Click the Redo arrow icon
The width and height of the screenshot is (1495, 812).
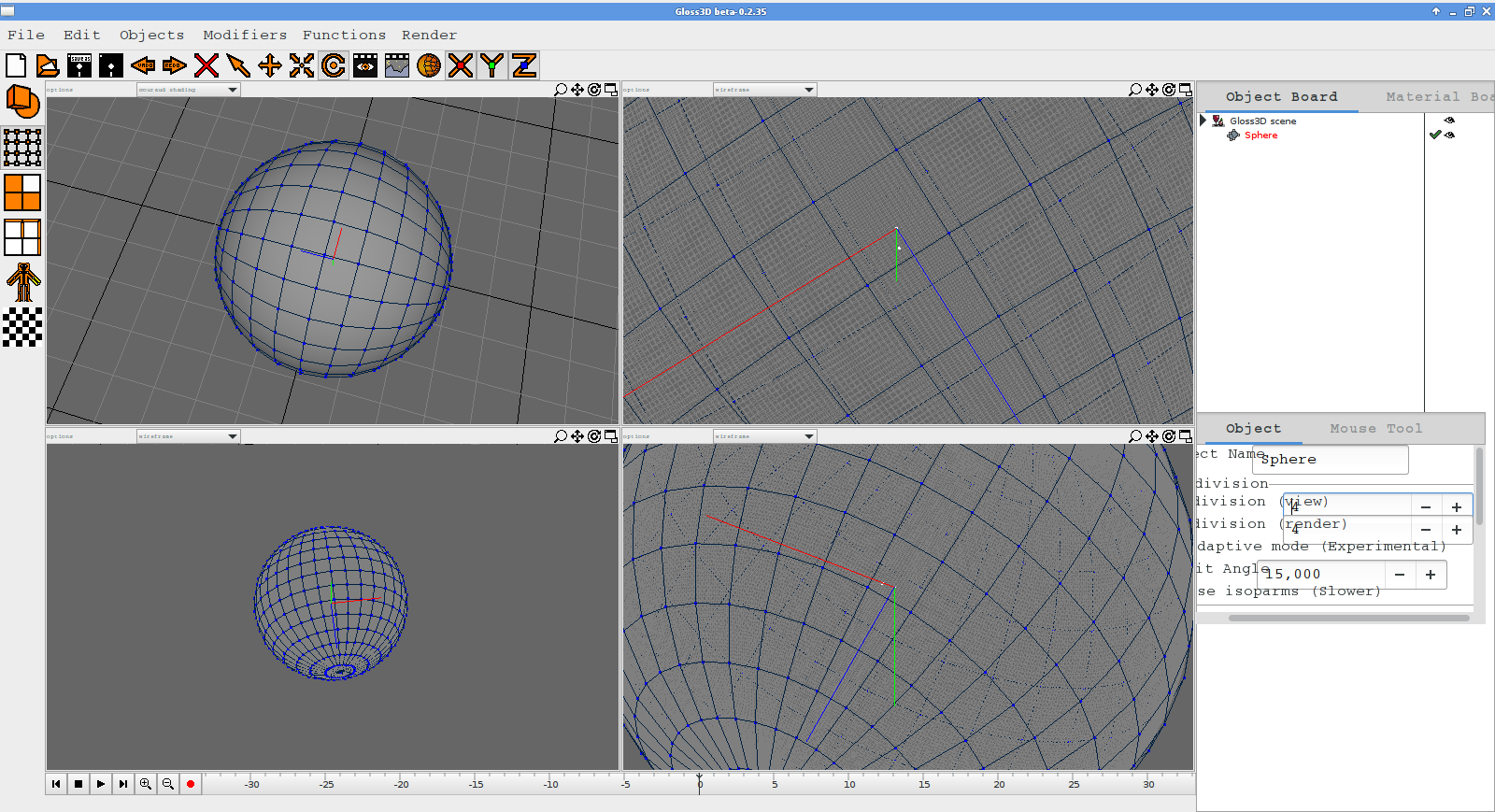point(175,65)
